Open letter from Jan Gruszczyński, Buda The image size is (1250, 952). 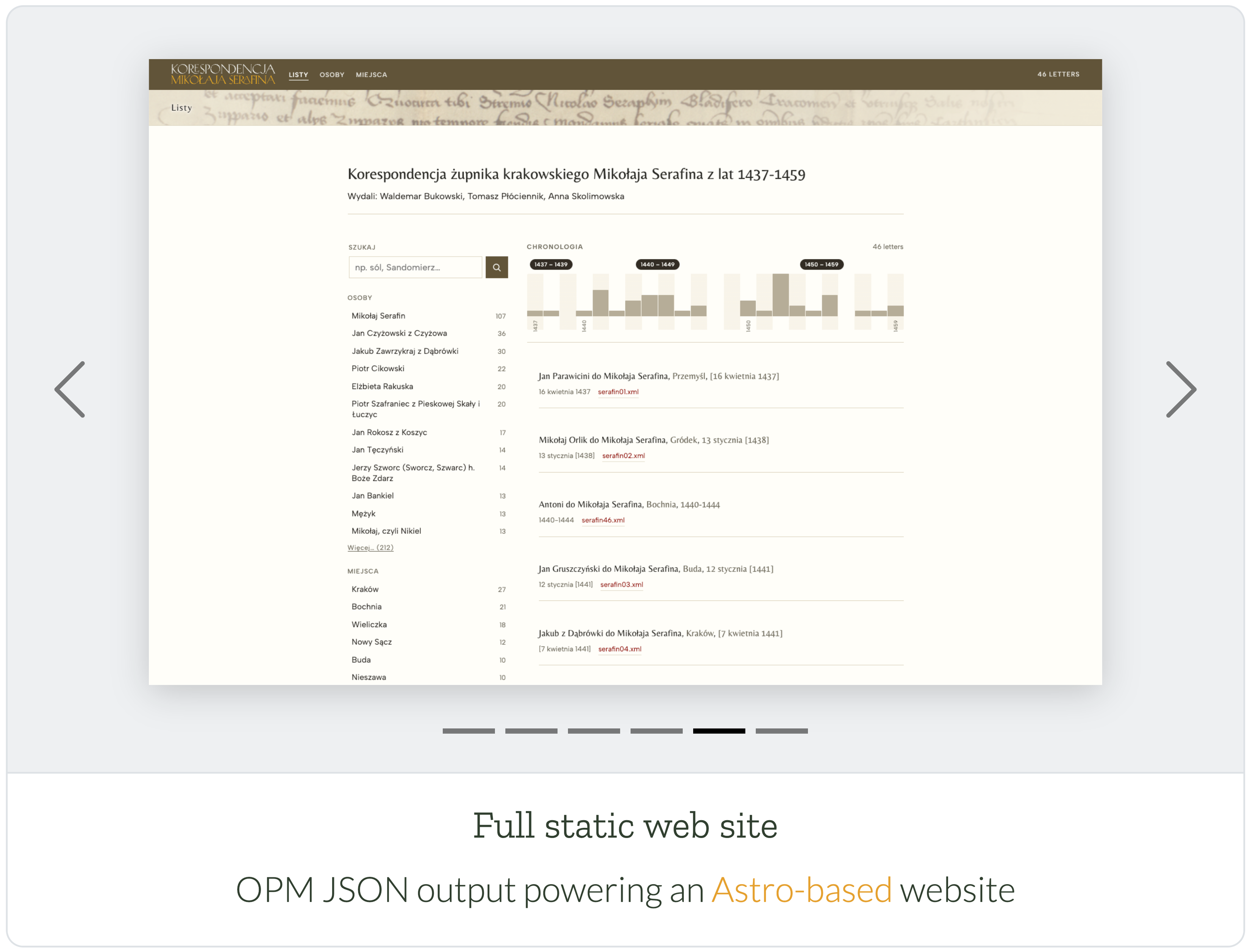point(655,569)
